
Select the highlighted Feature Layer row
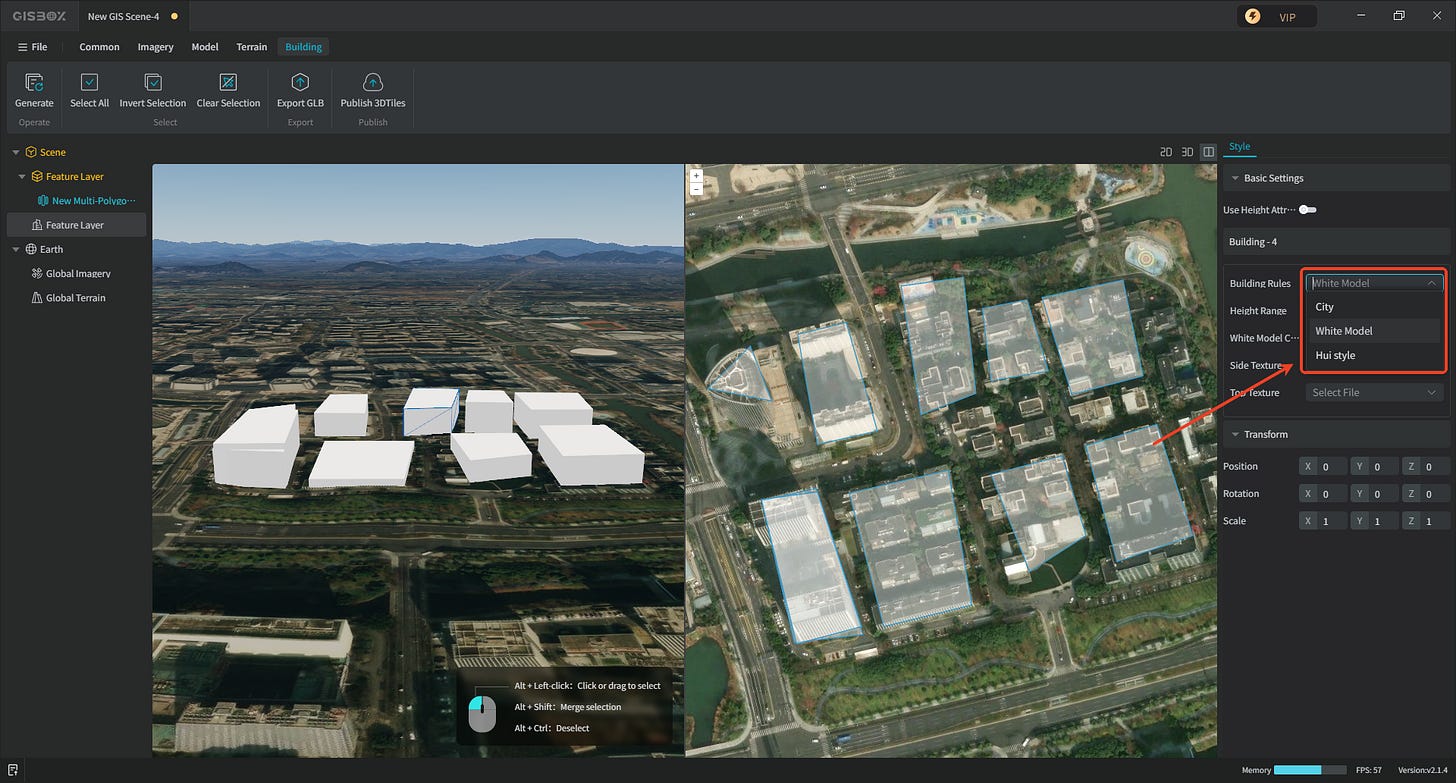click(x=76, y=225)
